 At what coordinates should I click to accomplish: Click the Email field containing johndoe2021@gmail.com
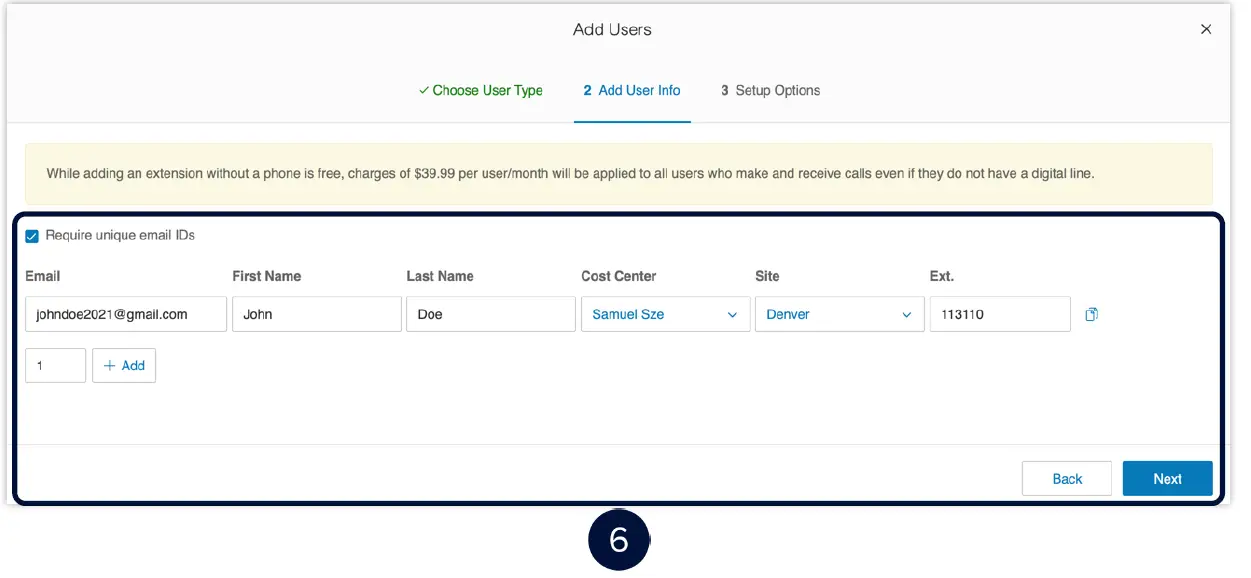124,314
